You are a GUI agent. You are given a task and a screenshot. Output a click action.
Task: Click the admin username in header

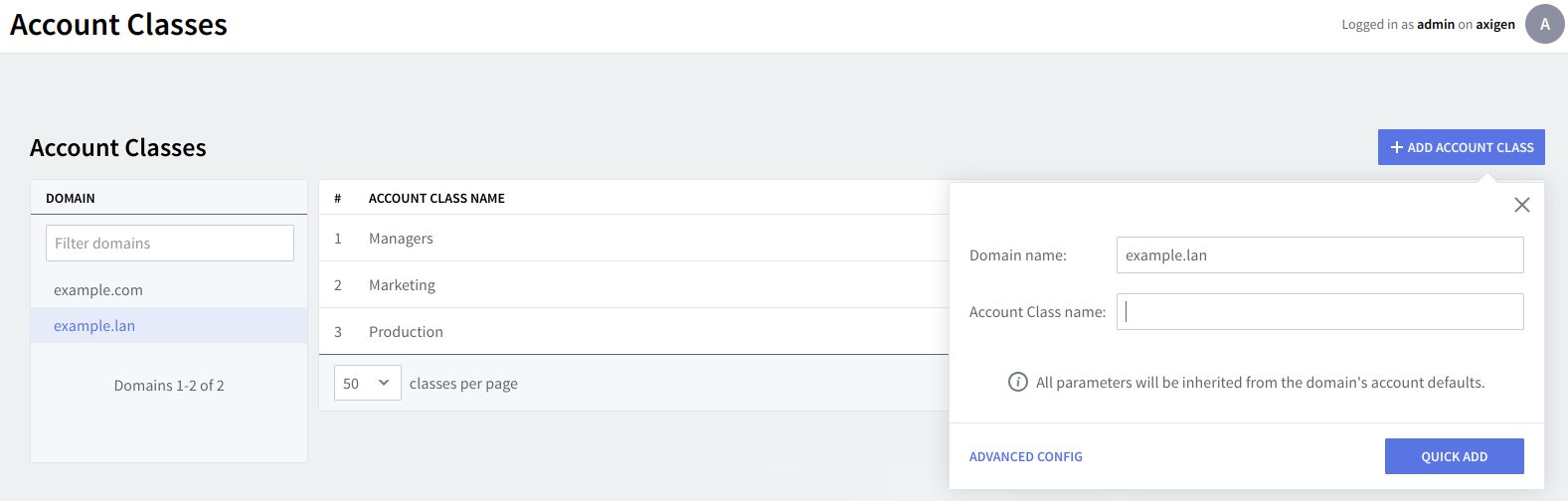click(x=1435, y=25)
